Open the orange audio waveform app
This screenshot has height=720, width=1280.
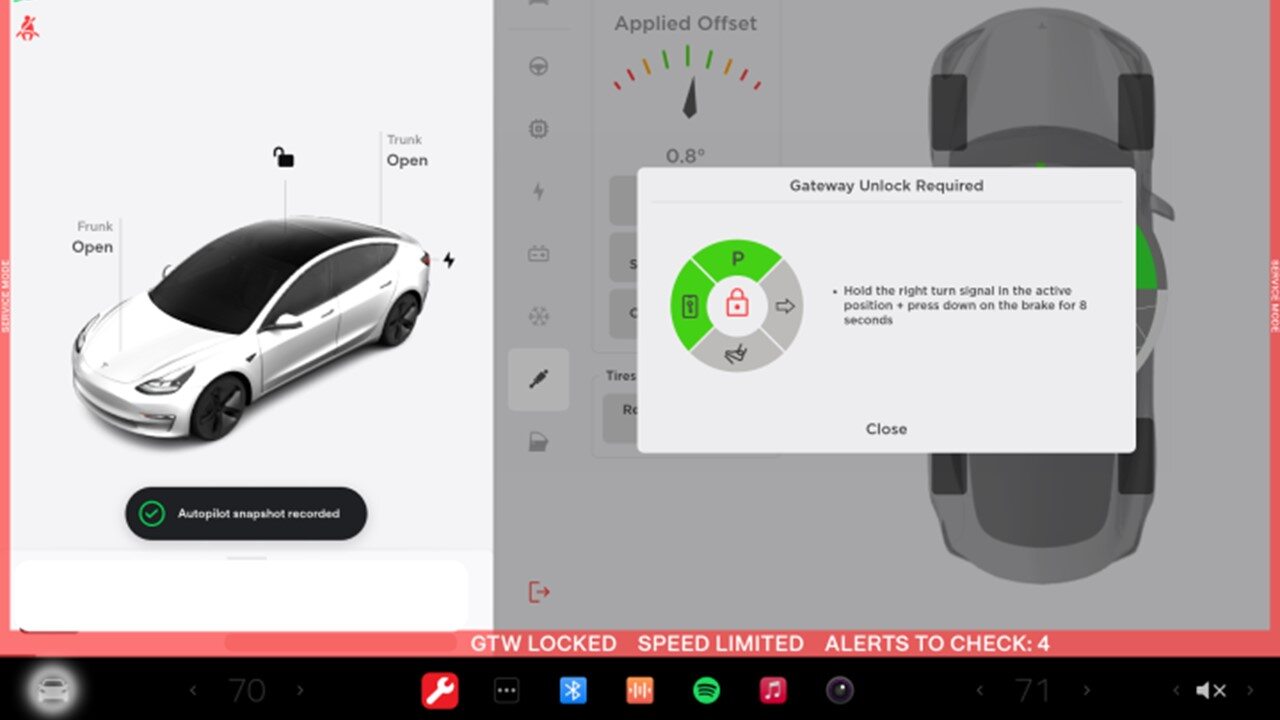(x=639, y=690)
